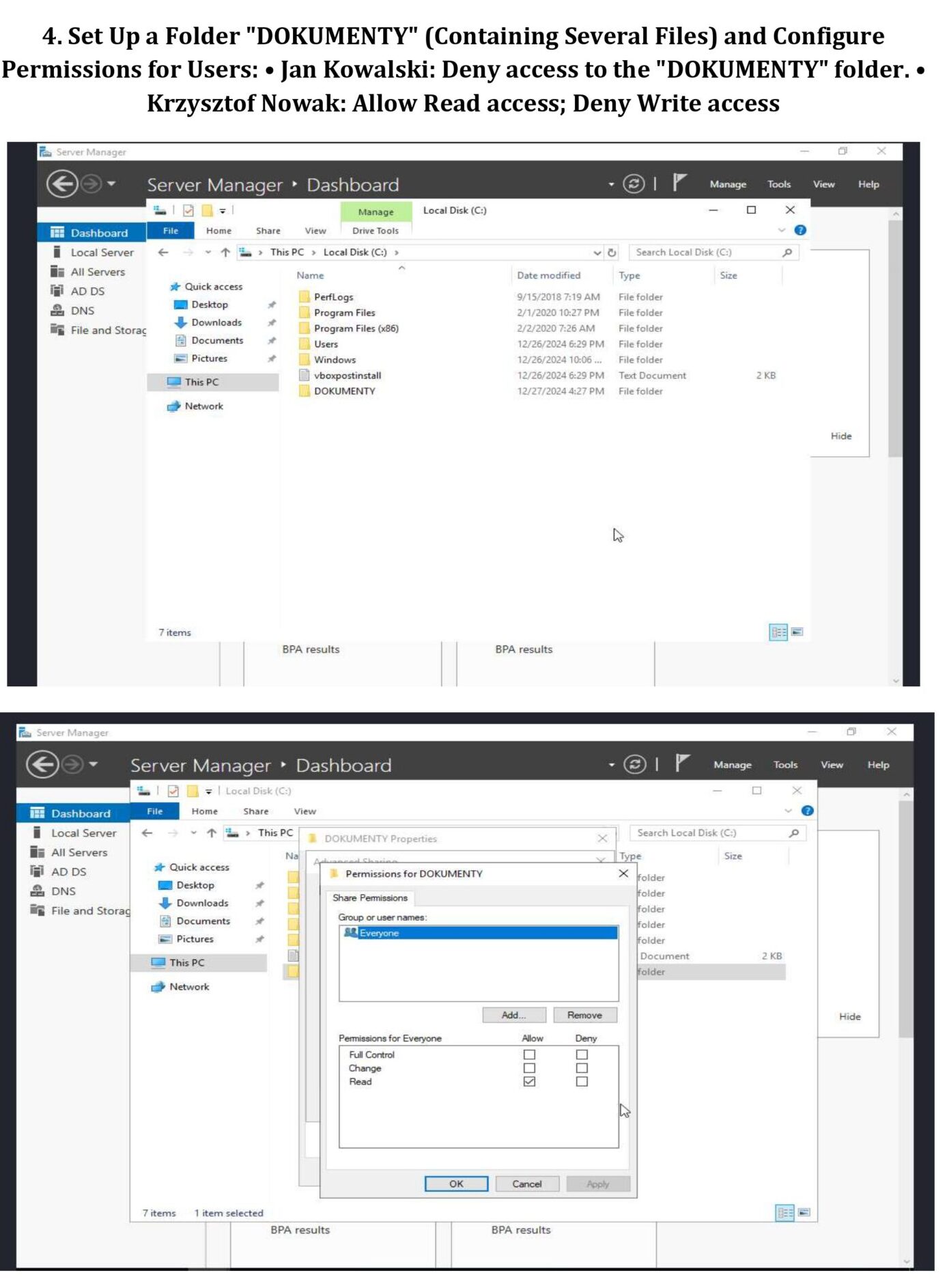Click the refresh button next to upper address bar

click(612, 253)
